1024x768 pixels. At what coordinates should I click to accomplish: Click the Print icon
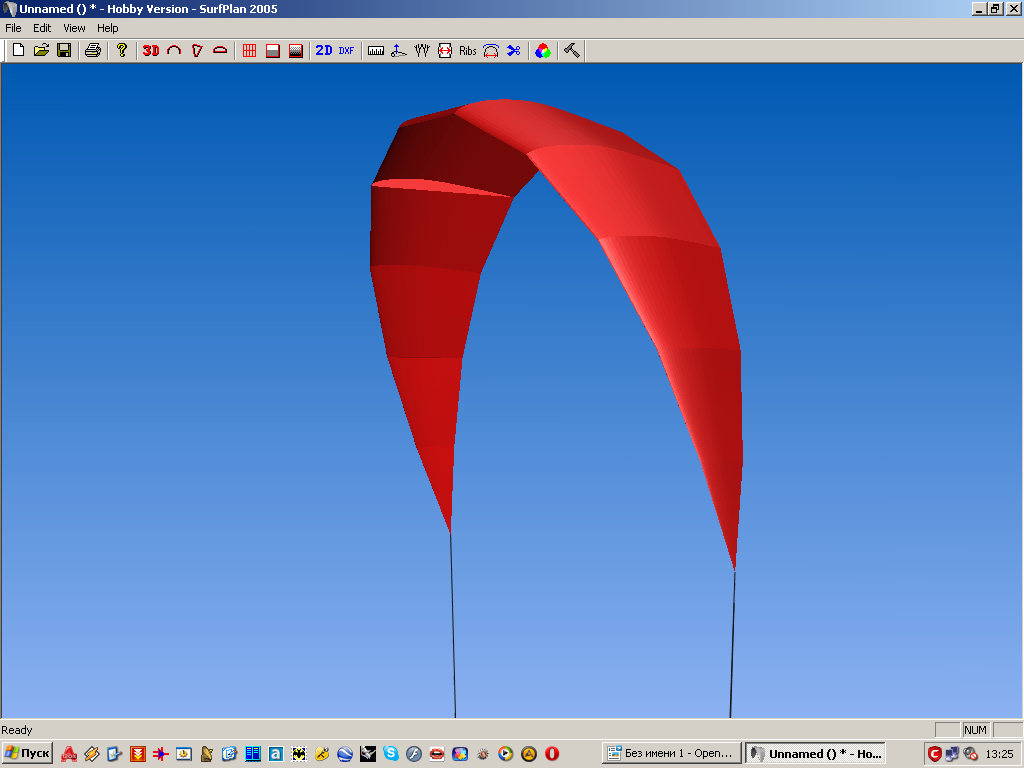tap(93, 50)
